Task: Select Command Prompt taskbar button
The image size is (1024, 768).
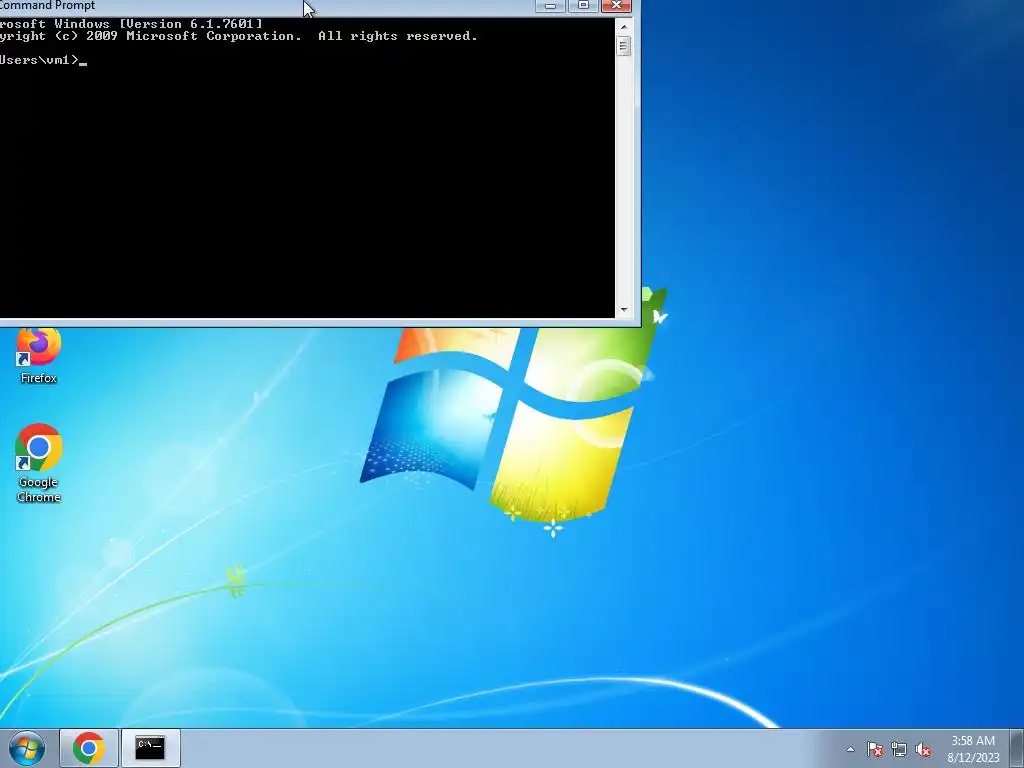Action: point(150,748)
